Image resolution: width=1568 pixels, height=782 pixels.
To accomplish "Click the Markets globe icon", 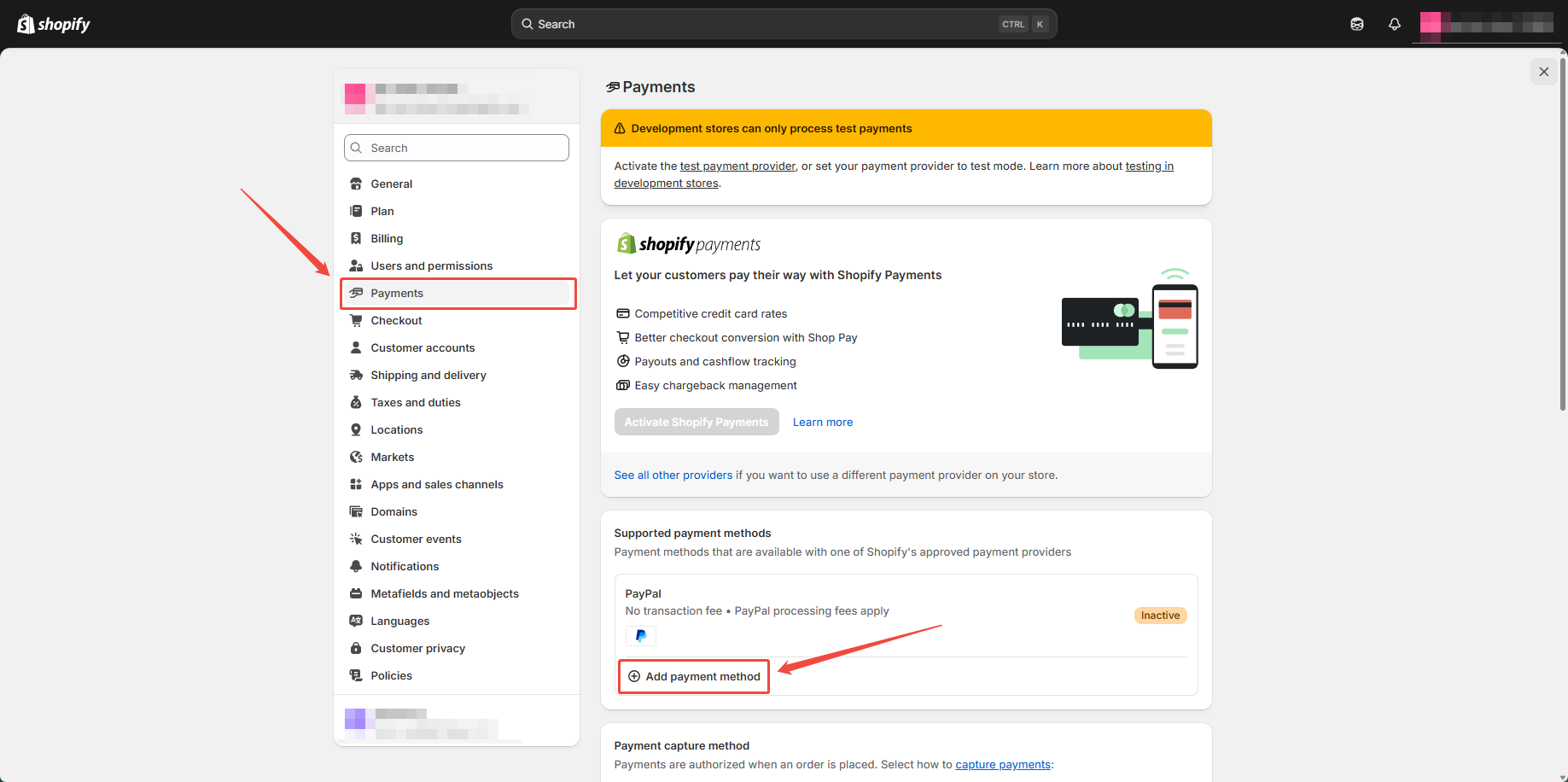I will 356,457.
